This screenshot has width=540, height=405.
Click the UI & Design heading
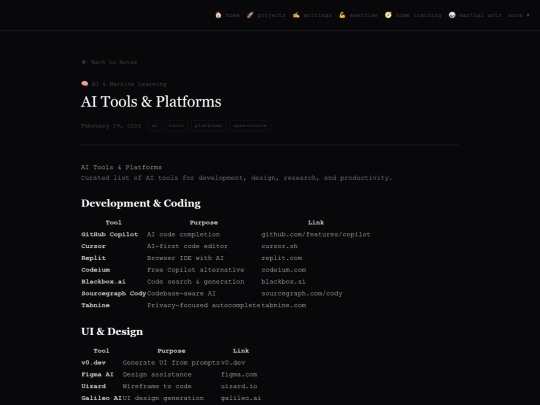coord(112,331)
